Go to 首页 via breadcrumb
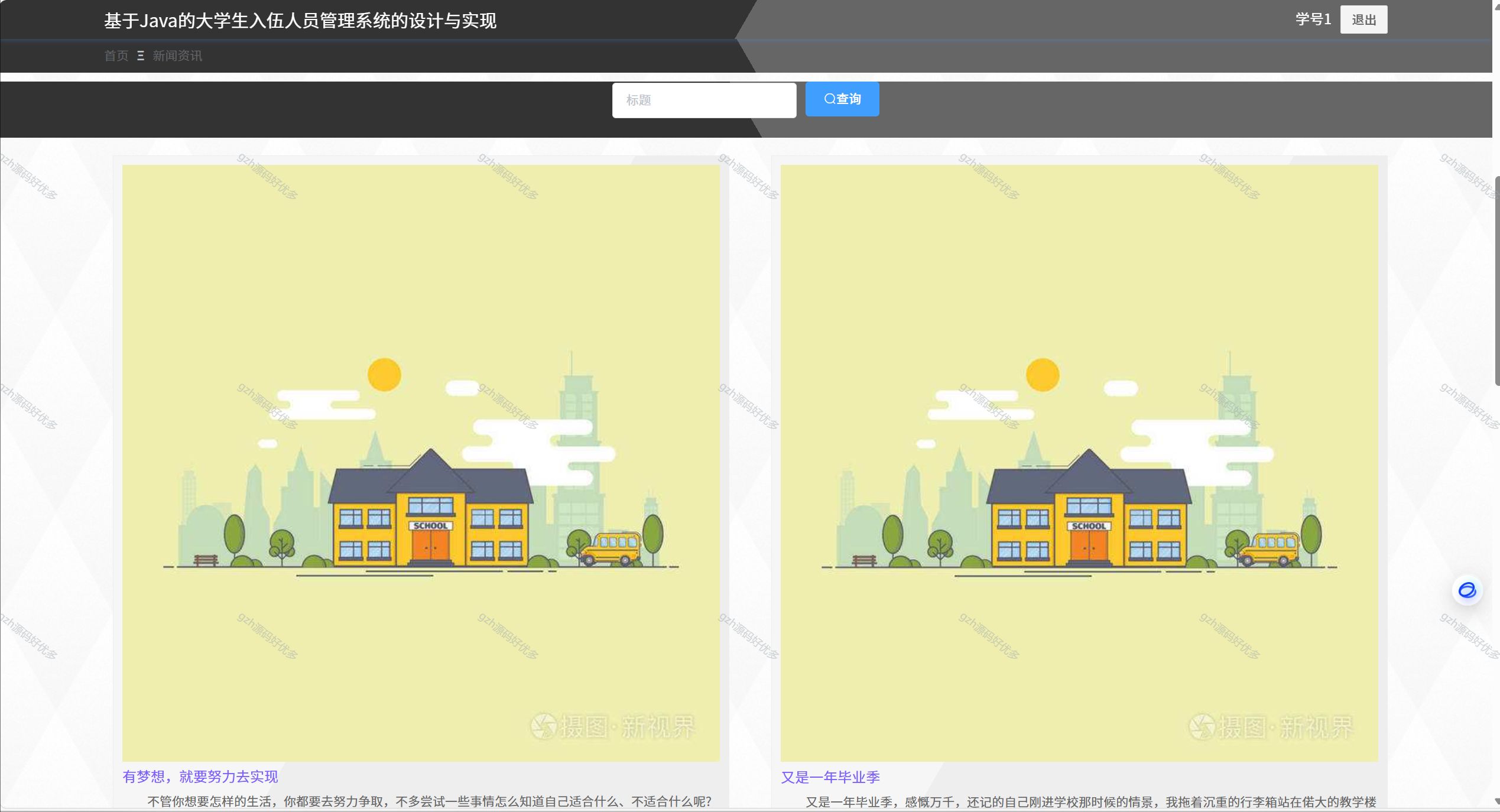Screen dimensions: 1500x812 coord(116,56)
